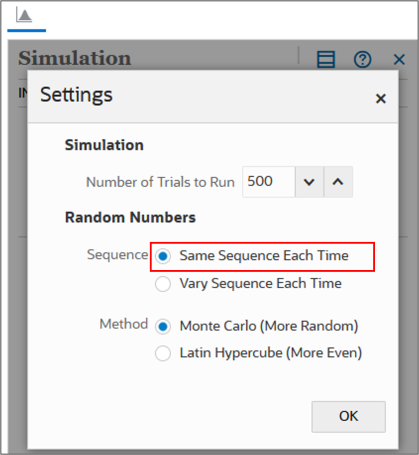Click the Settings dialog title text
The height and width of the screenshot is (455, 419).
(x=76, y=95)
